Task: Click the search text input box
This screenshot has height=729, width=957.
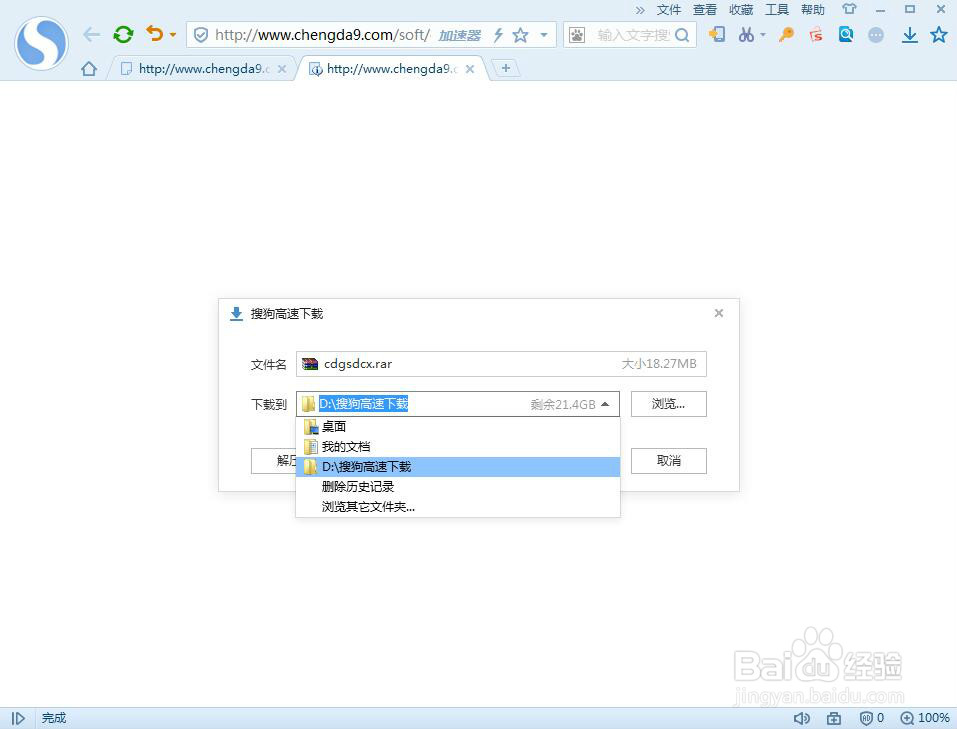Action: tap(633, 35)
